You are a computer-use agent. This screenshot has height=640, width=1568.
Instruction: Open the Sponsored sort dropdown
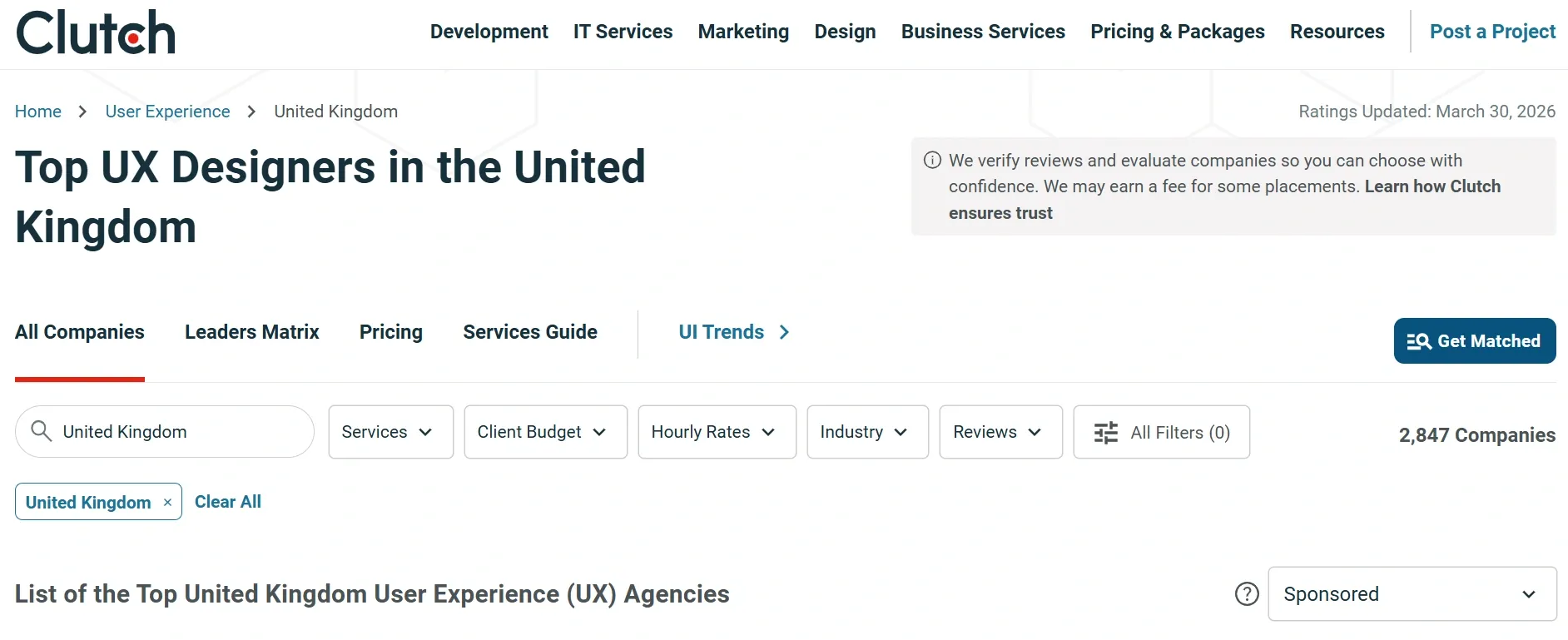click(1412, 594)
